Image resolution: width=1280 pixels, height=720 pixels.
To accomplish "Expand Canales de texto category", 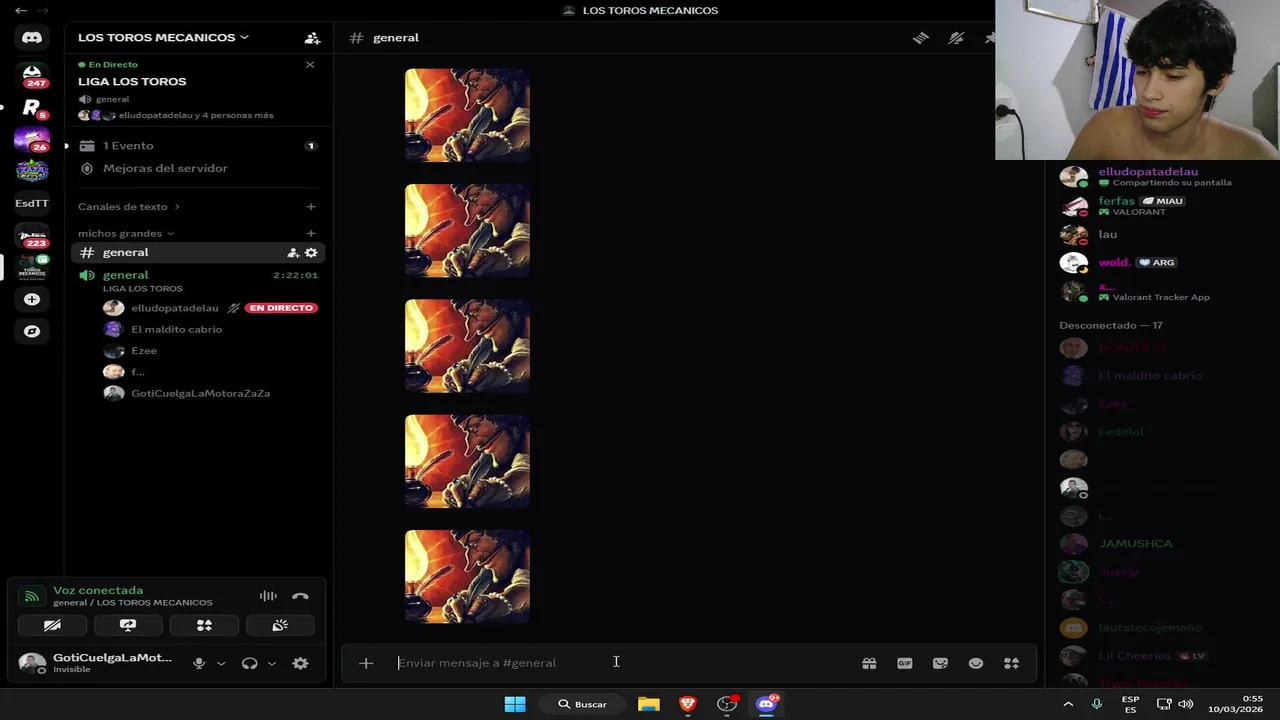I will point(129,207).
